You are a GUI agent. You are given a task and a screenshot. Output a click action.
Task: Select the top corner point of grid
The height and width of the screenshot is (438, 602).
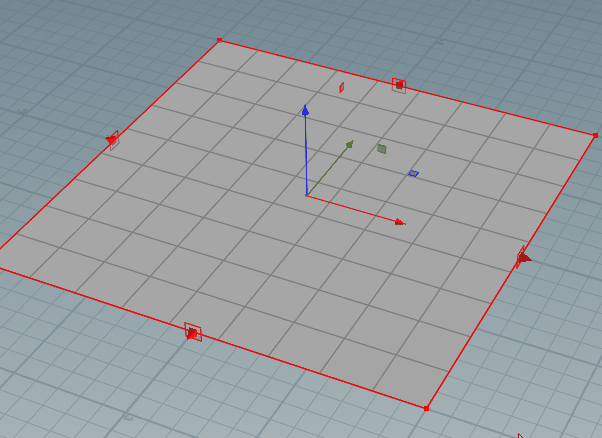220,40
